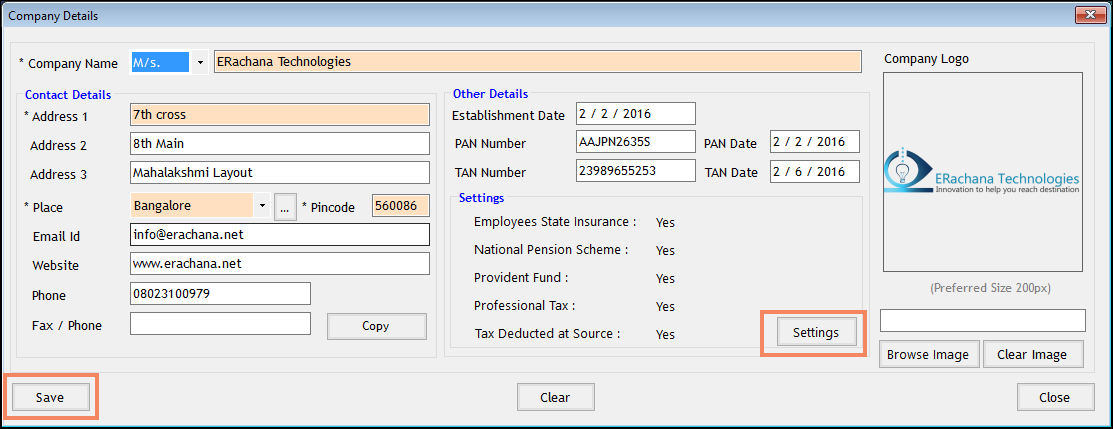Click the Address 1 field with 7th cross
Image resolution: width=1113 pixels, height=429 pixels.
point(280,115)
